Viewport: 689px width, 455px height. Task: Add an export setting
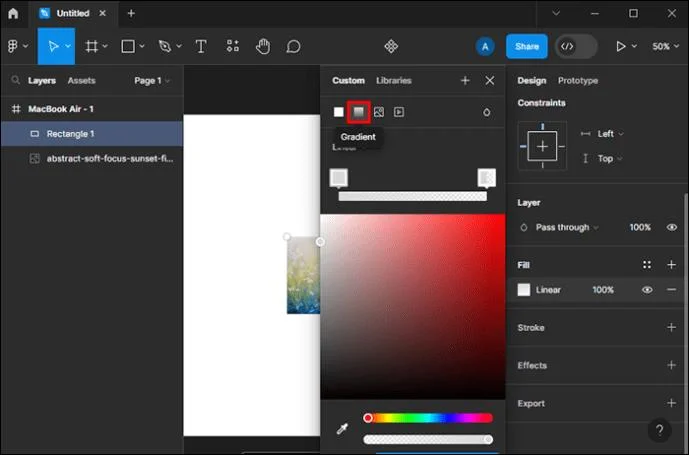point(671,403)
